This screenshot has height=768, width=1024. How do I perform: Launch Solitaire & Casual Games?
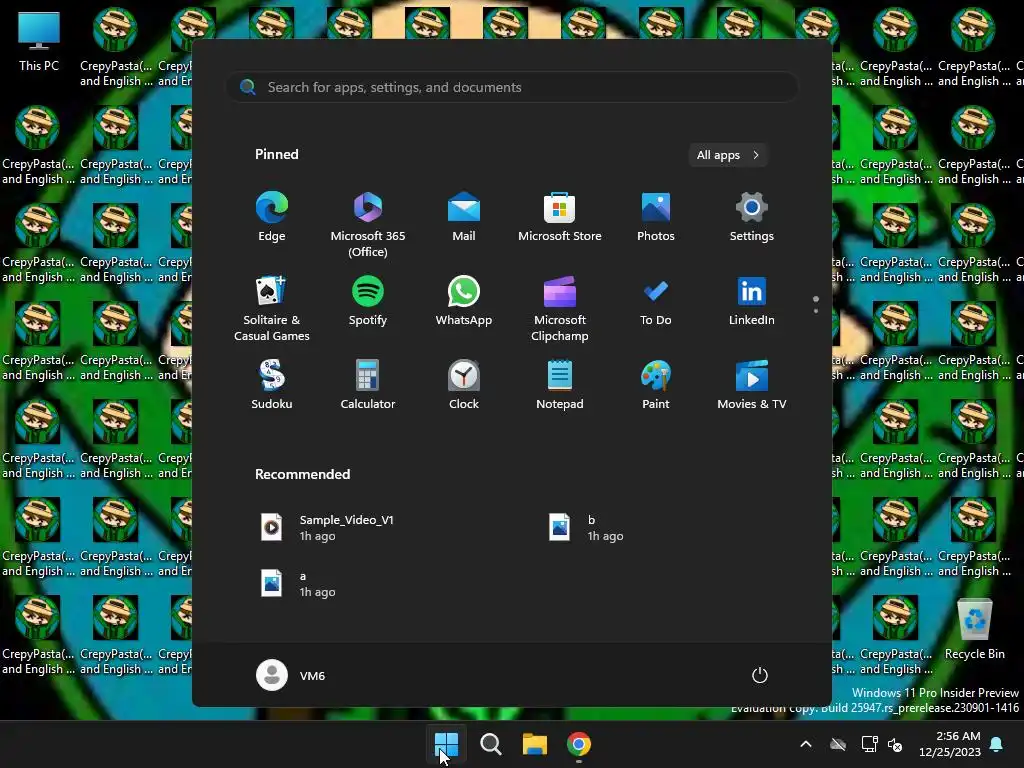[x=272, y=308]
